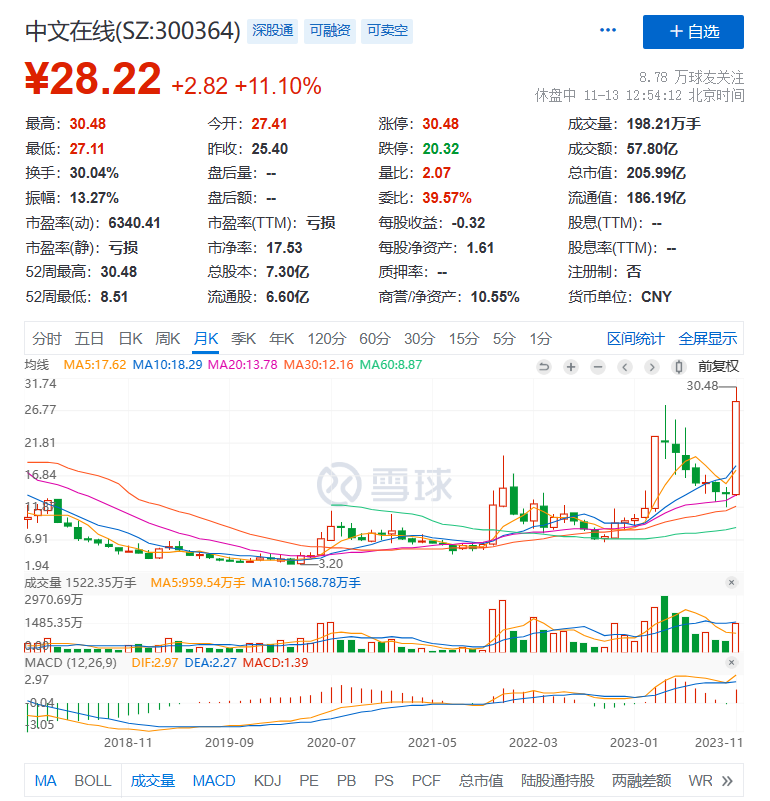Switch to the 五日 chart tab
The image size is (770, 801).
pyautogui.click(x=89, y=339)
